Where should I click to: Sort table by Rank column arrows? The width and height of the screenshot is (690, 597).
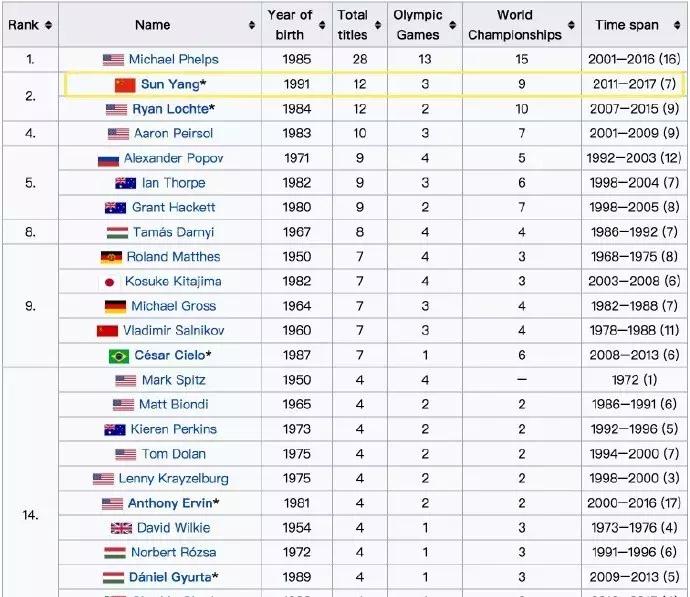(x=48, y=25)
